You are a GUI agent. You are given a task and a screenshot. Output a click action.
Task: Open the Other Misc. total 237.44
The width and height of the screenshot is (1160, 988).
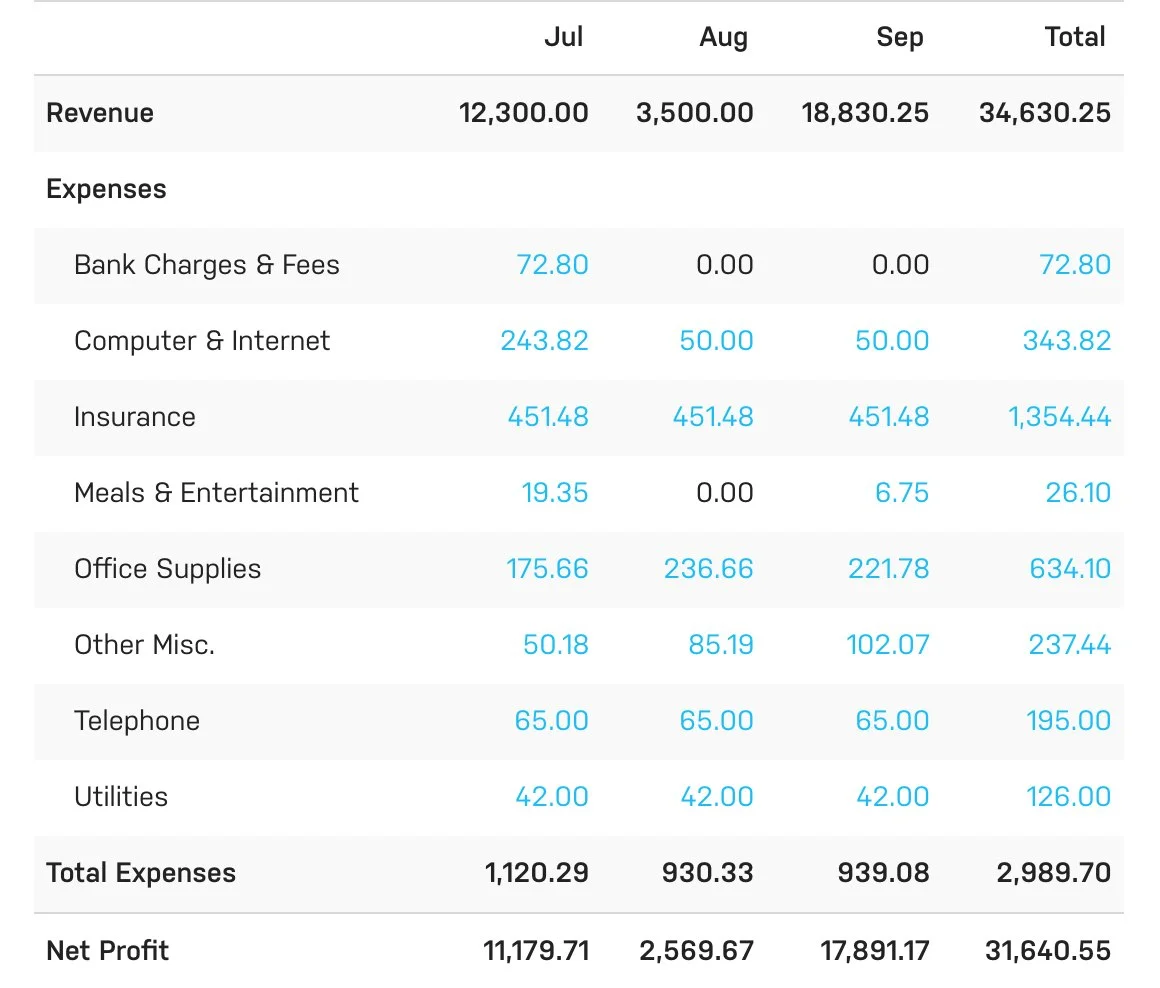(x=1070, y=645)
